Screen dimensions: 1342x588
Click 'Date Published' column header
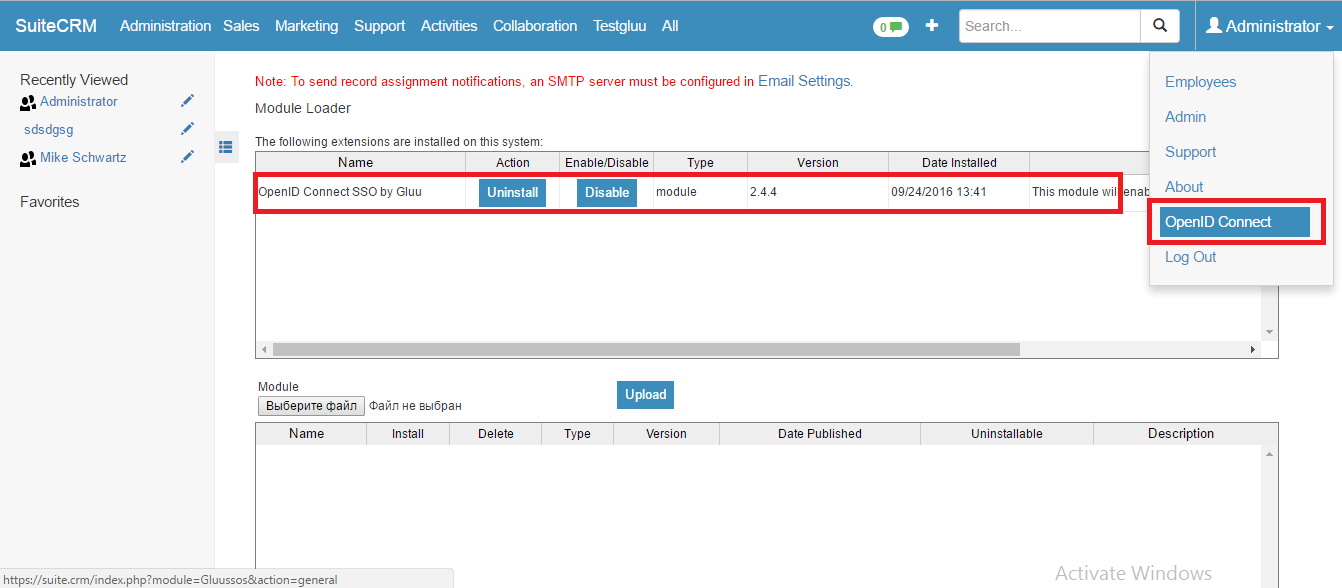pos(820,434)
